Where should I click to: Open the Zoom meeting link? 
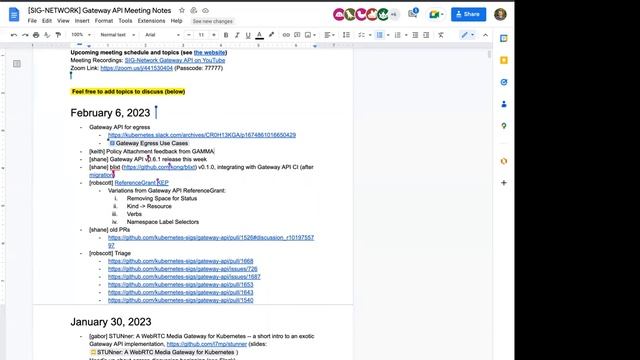136,68
